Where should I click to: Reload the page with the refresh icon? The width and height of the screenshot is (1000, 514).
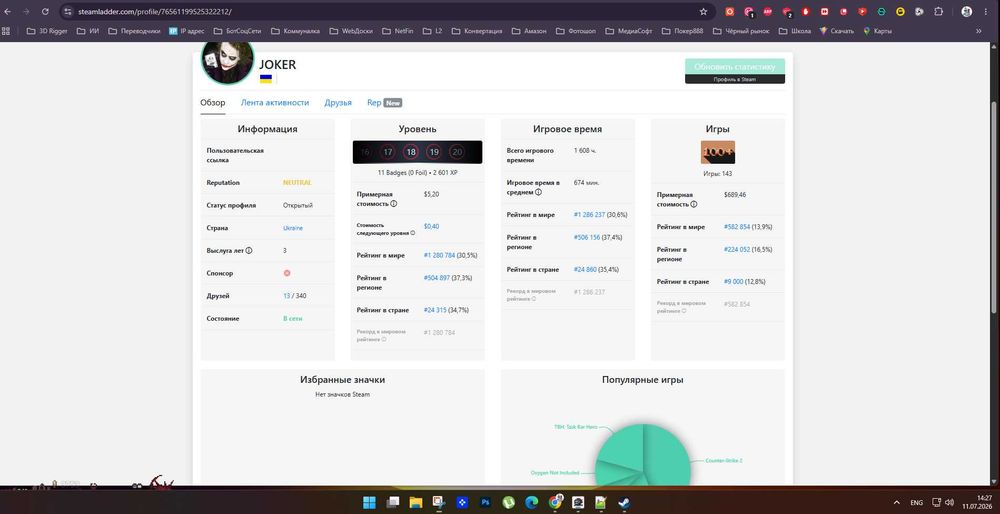(45, 11)
